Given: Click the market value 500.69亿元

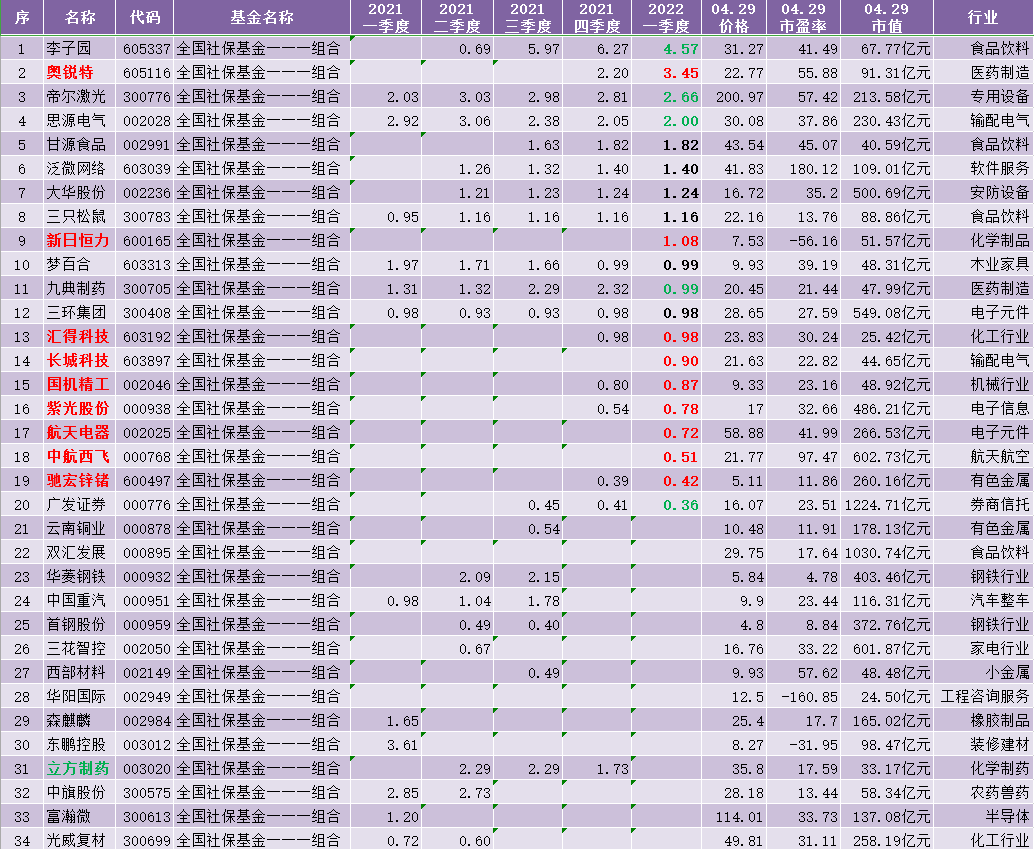Looking at the screenshot, I should tap(892, 193).
